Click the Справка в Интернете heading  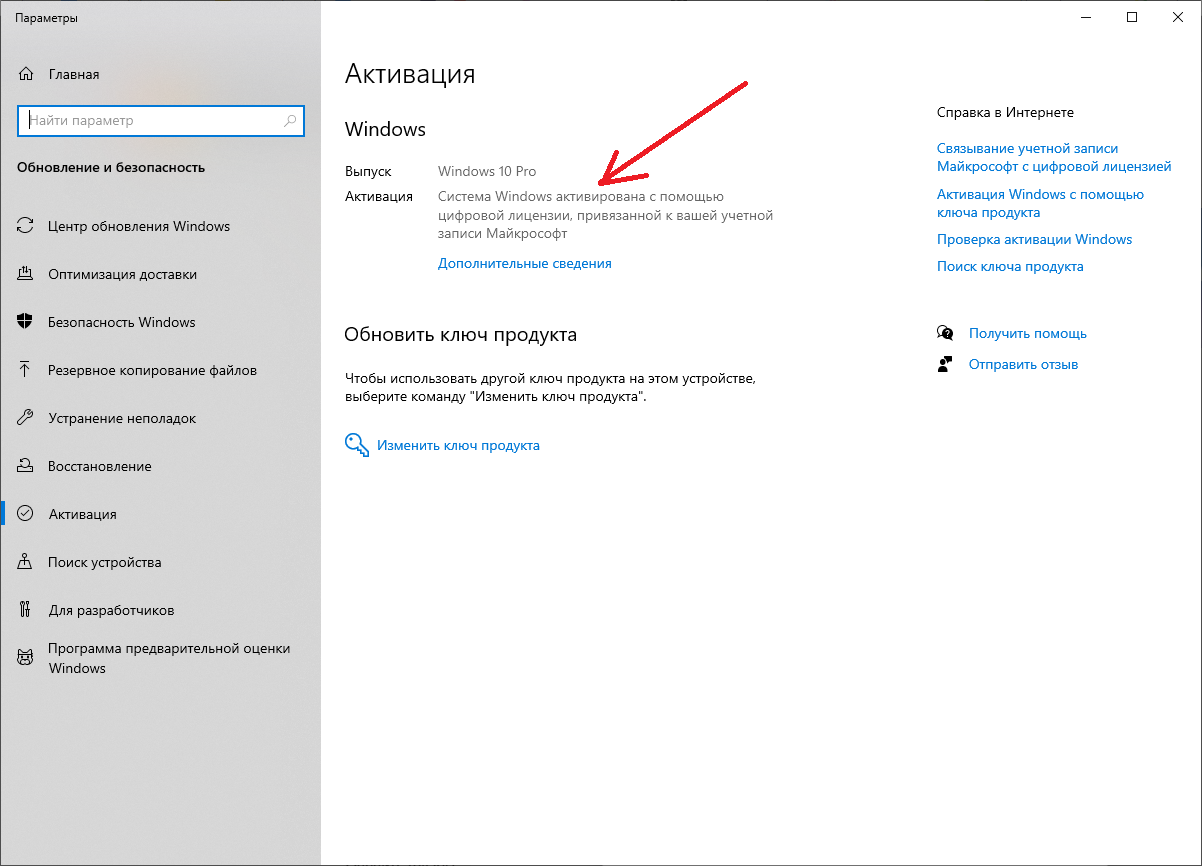pos(1005,112)
